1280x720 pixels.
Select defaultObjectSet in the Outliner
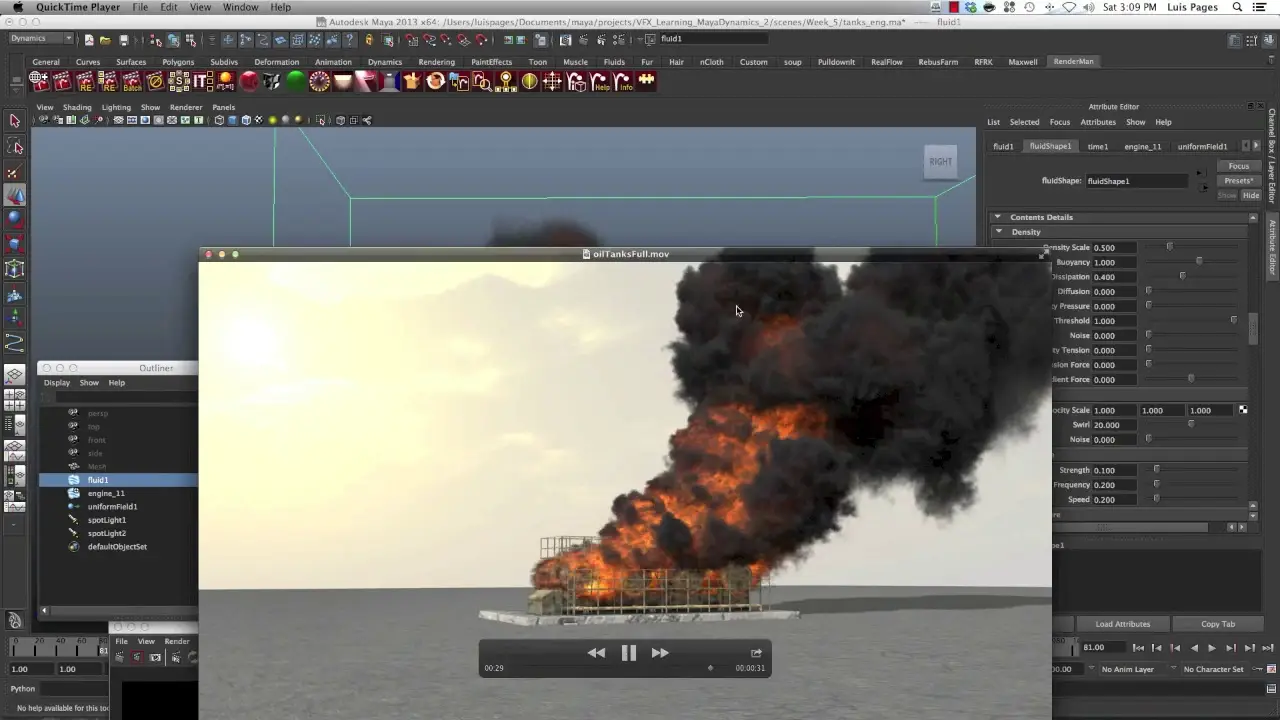pyautogui.click(x=117, y=547)
